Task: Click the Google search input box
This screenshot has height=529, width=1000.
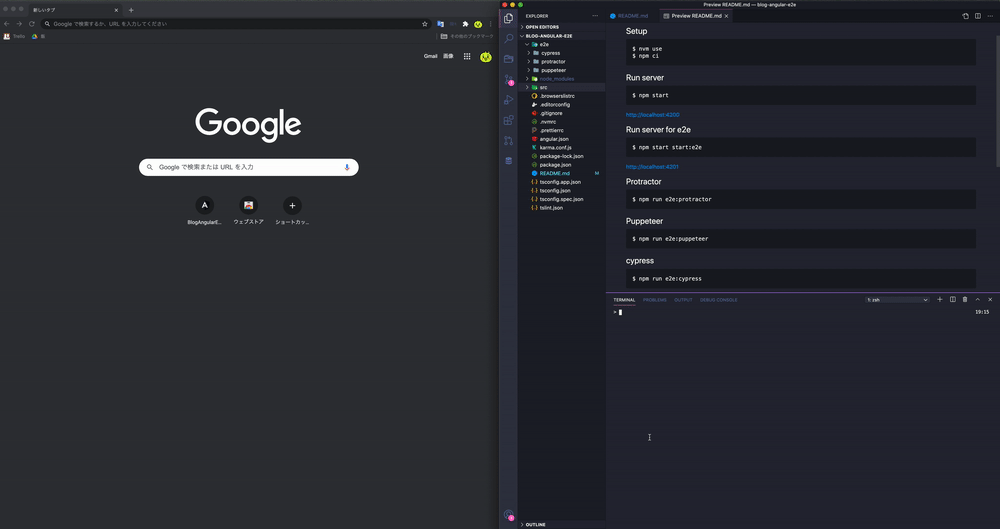Action: click(x=249, y=167)
